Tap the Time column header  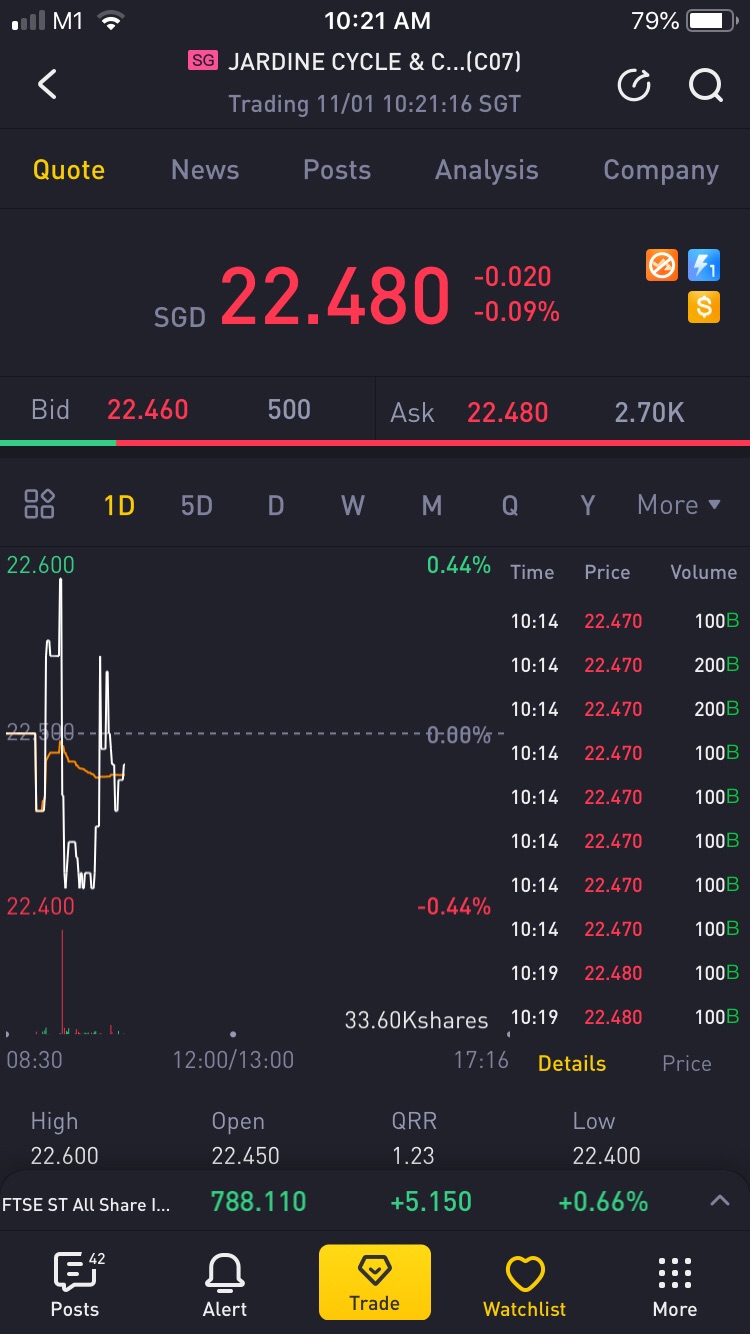pyautogui.click(x=532, y=572)
